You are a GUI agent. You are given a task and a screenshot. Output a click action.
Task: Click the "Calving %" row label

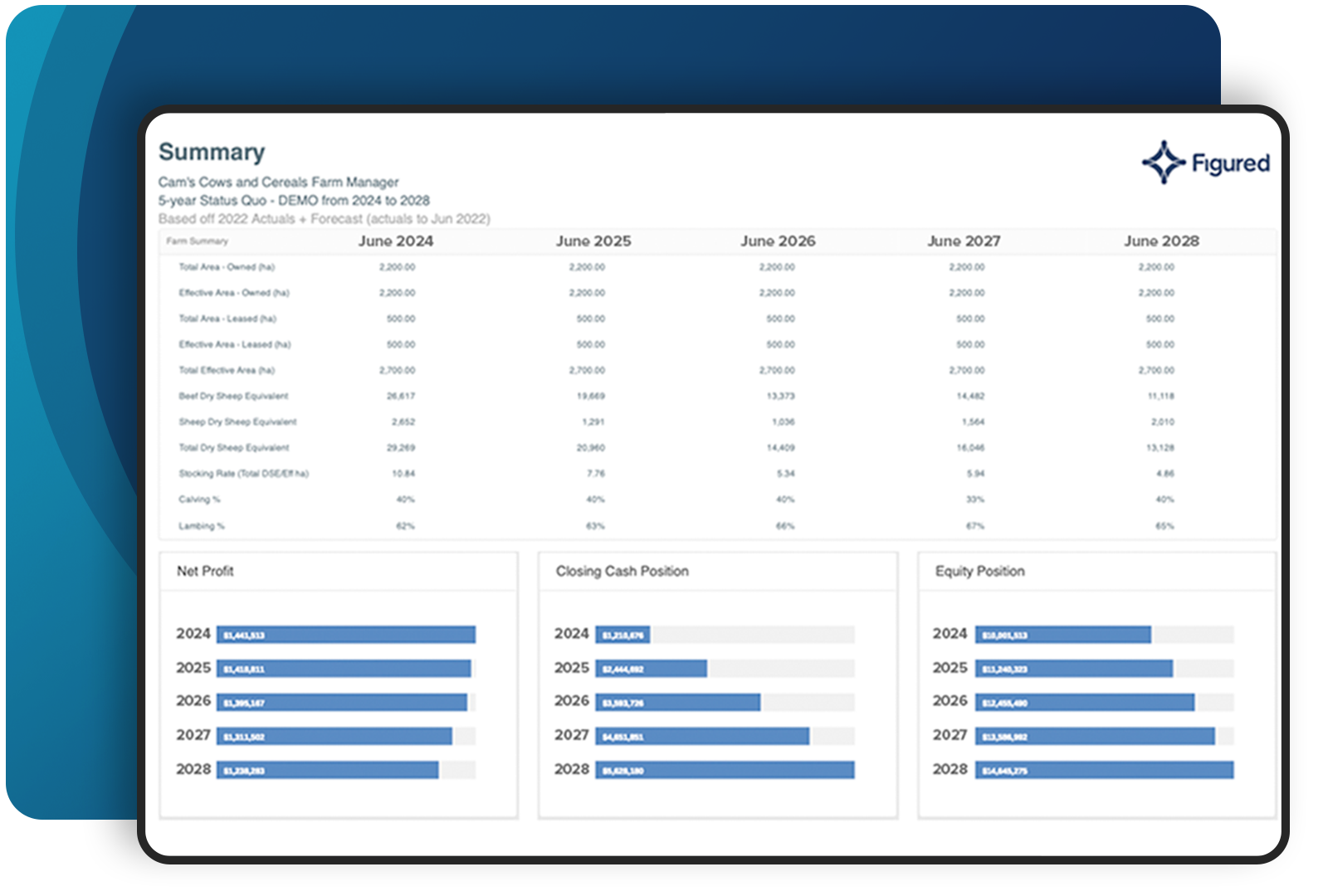point(199,499)
